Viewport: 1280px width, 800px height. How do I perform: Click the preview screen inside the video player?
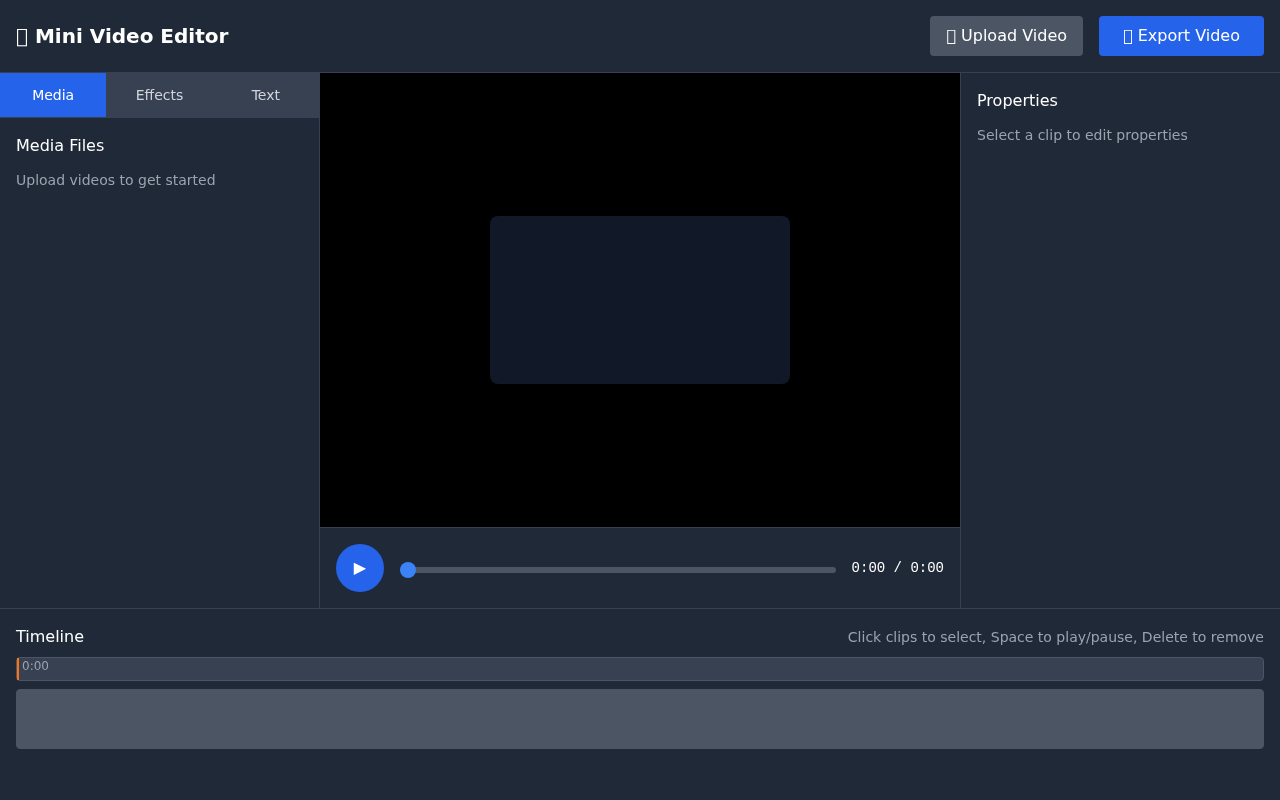pyautogui.click(x=640, y=299)
